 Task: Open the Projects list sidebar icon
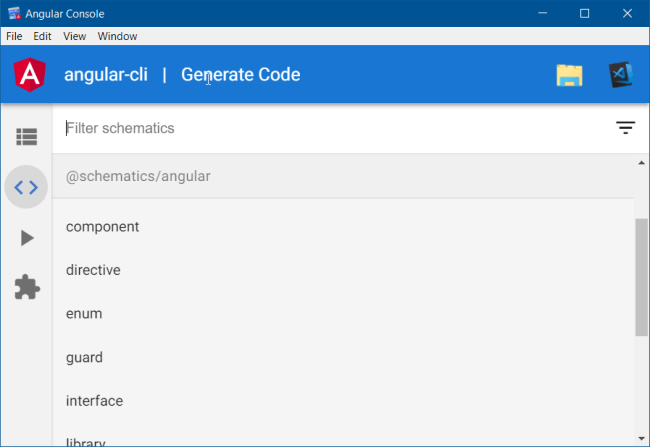tap(27, 137)
